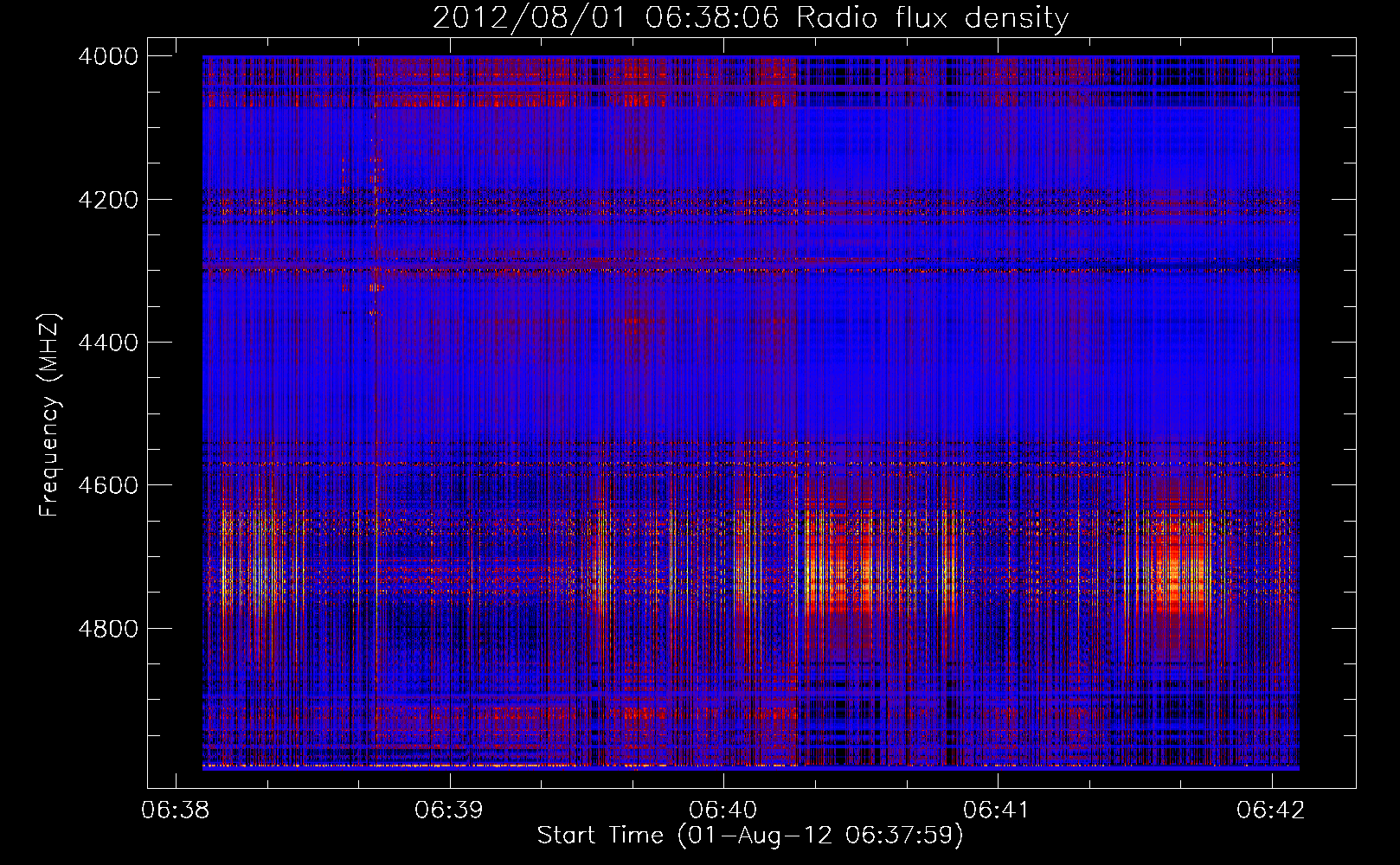This screenshot has height=865, width=1400.
Task: Click the 06:42 time tick label
Action: 1271,811
